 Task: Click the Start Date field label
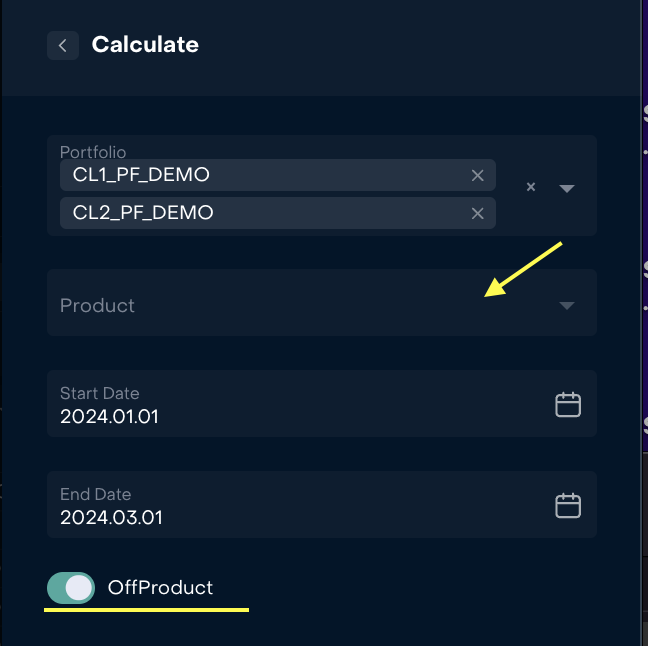(x=99, y=393)
